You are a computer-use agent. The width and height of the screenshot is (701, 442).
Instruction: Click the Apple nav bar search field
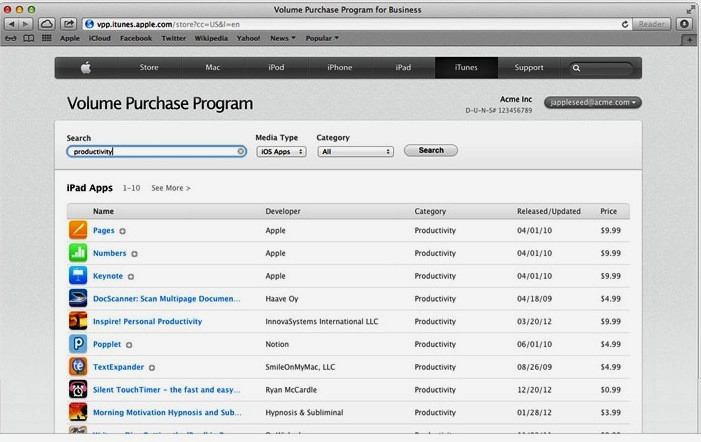click(x=601, y=68)
